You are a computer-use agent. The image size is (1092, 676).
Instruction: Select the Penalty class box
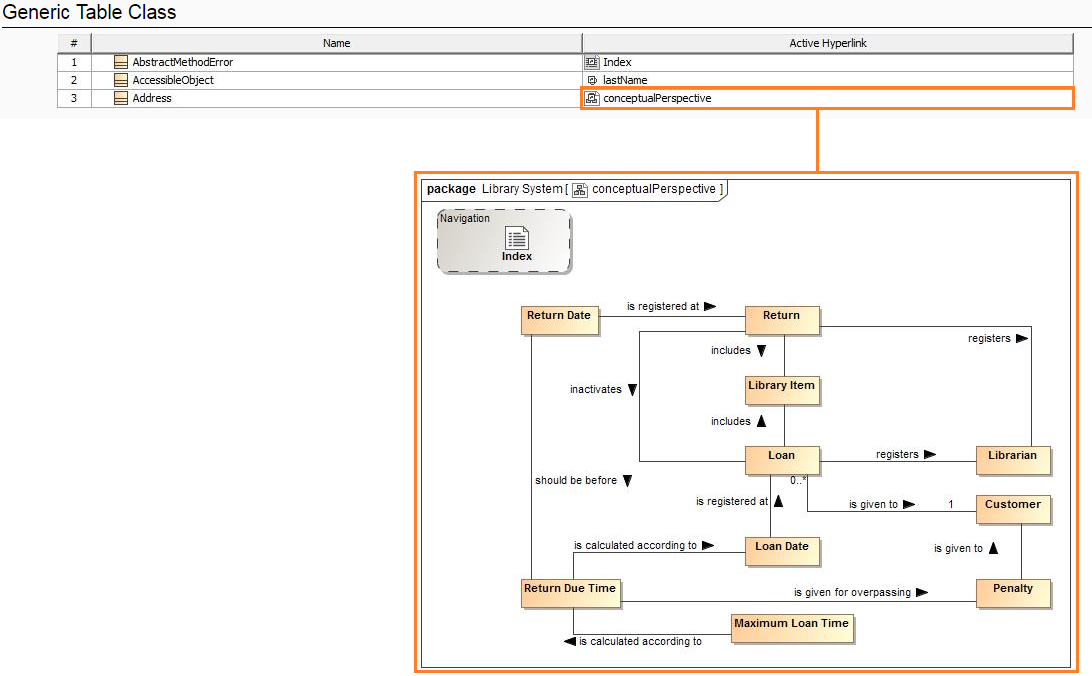(1013, 593)
